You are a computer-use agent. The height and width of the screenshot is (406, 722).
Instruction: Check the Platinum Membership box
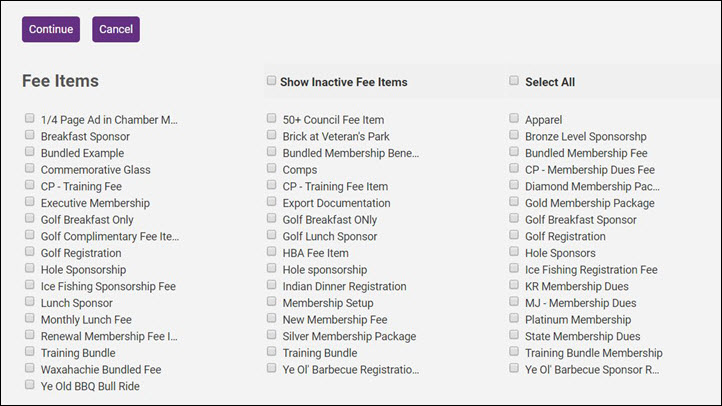(514, 319)
